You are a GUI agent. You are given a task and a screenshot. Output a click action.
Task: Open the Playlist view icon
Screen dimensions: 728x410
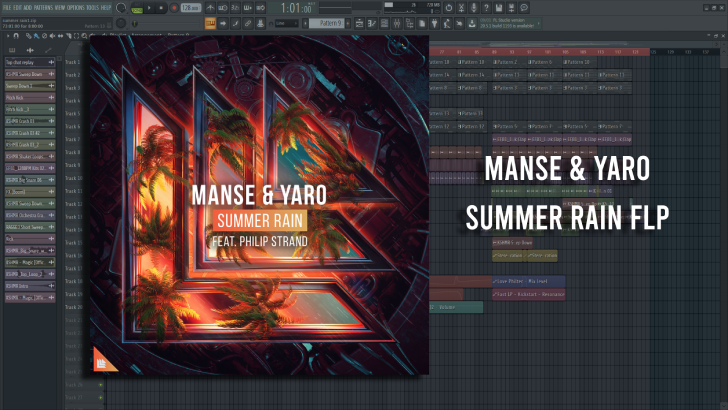point(359,23)
